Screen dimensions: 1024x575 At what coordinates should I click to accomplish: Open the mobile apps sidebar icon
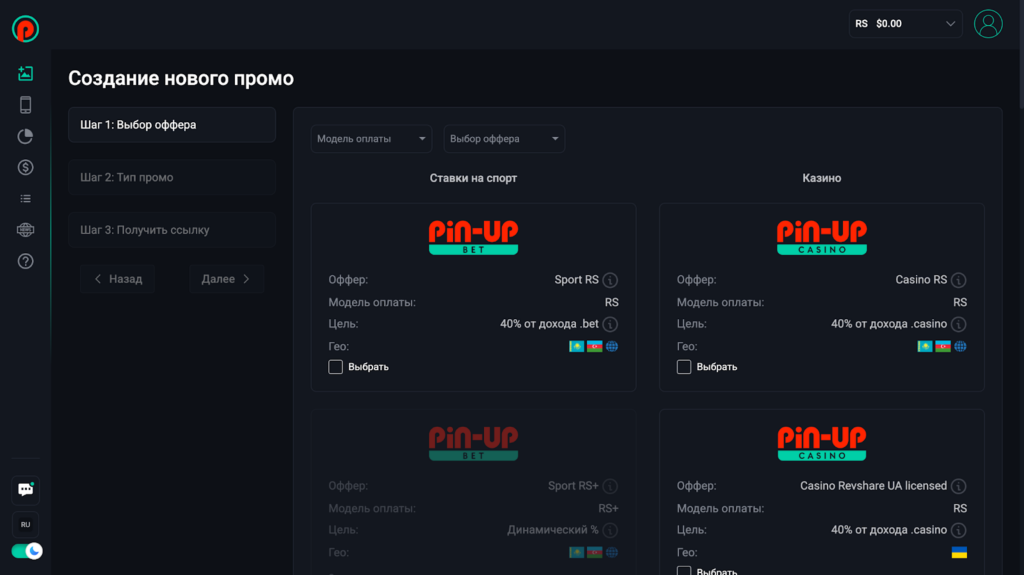(25, 105)
